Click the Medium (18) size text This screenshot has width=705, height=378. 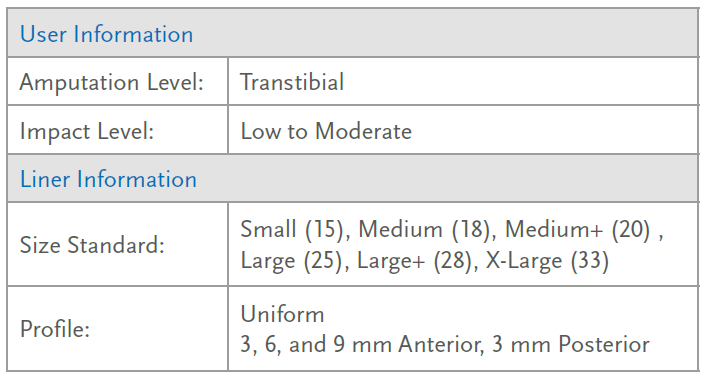(424, 229)
